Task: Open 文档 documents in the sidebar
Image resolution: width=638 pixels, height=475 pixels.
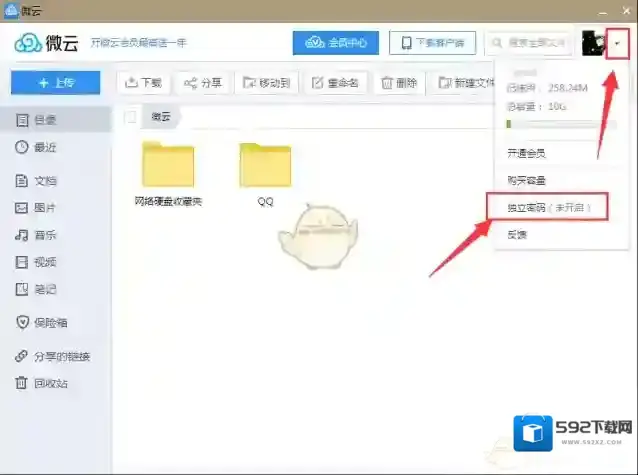Action: (x=56, y=181)
